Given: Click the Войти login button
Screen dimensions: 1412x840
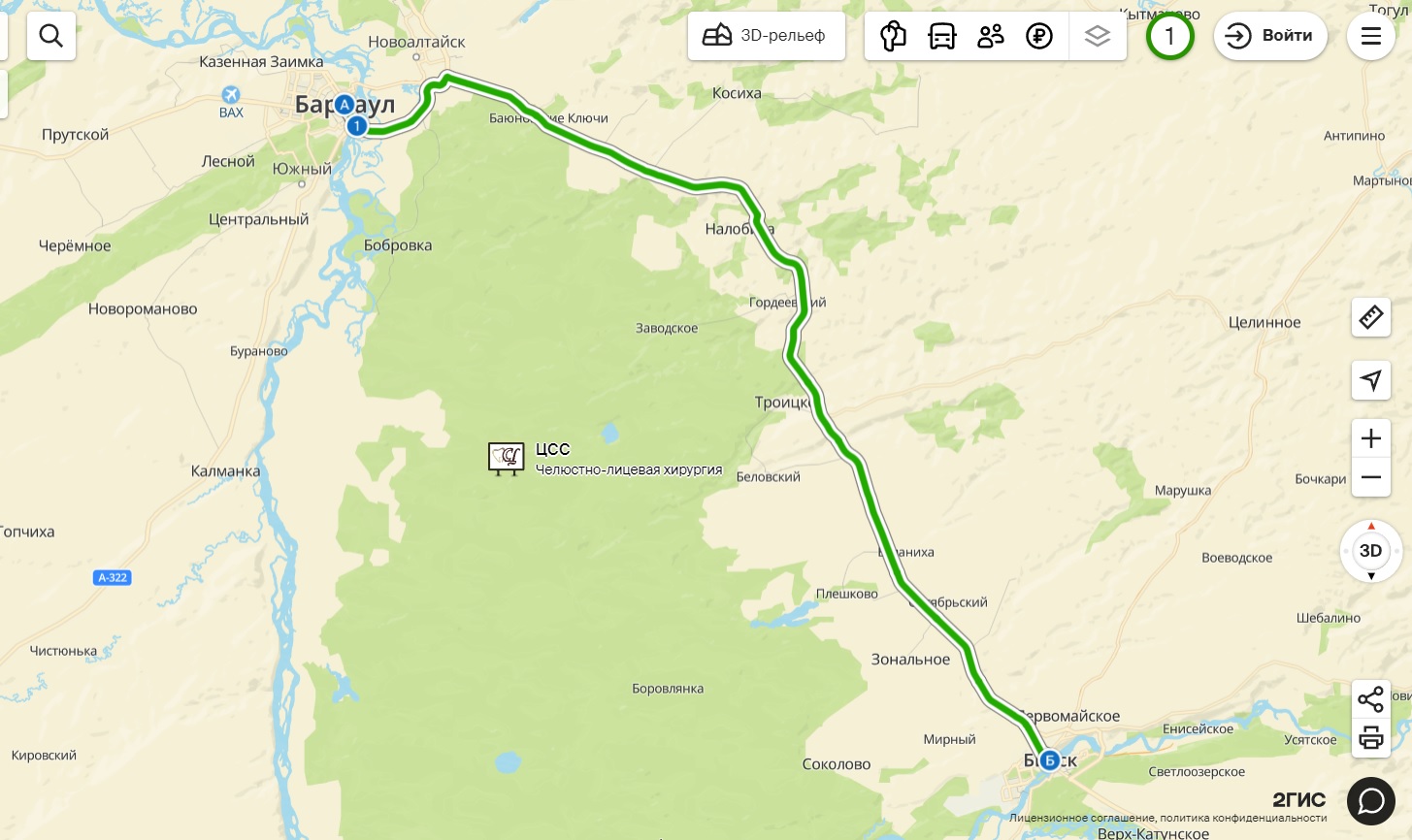Looking at the screenshot, I should 1270,36.
